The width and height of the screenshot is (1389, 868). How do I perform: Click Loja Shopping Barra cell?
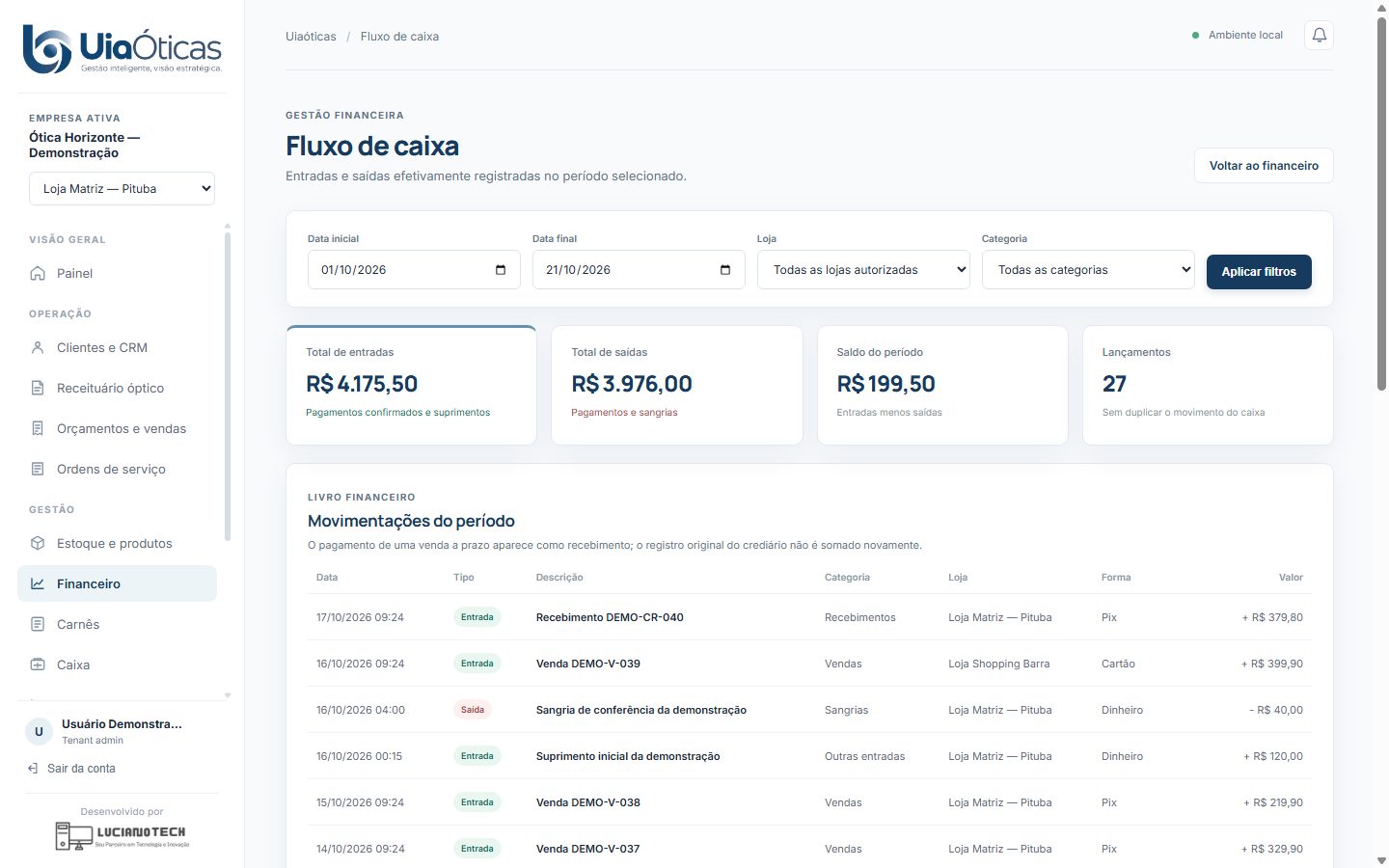998,664
